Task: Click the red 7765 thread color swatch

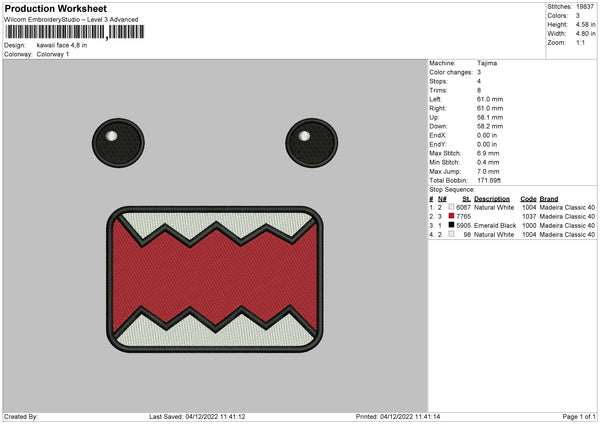Action: click(452, 216)
